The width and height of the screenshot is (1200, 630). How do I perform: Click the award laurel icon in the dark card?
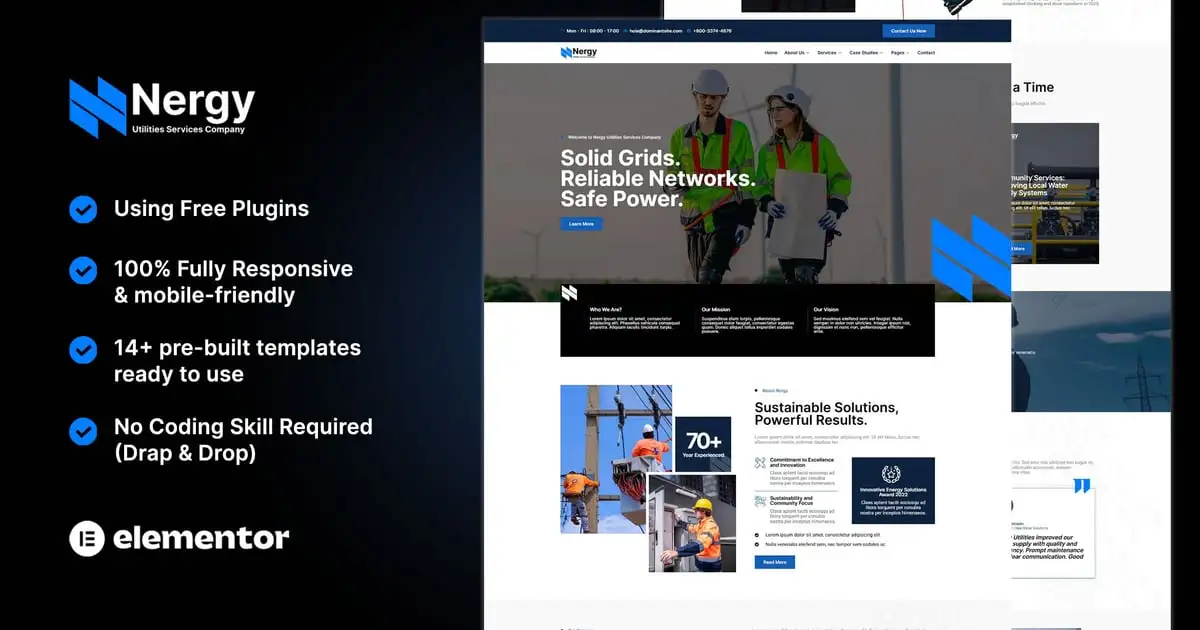coord(891,474)
